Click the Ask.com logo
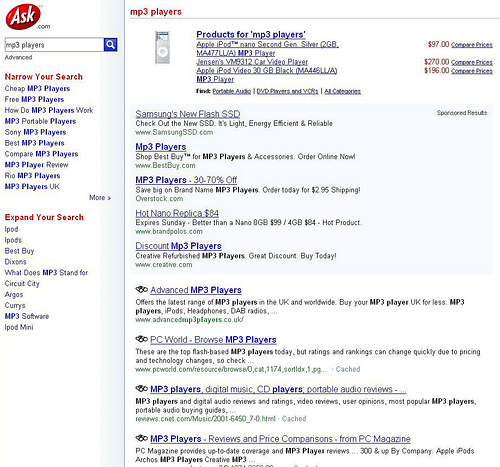 pyautogui.click(x=28, y=17)
